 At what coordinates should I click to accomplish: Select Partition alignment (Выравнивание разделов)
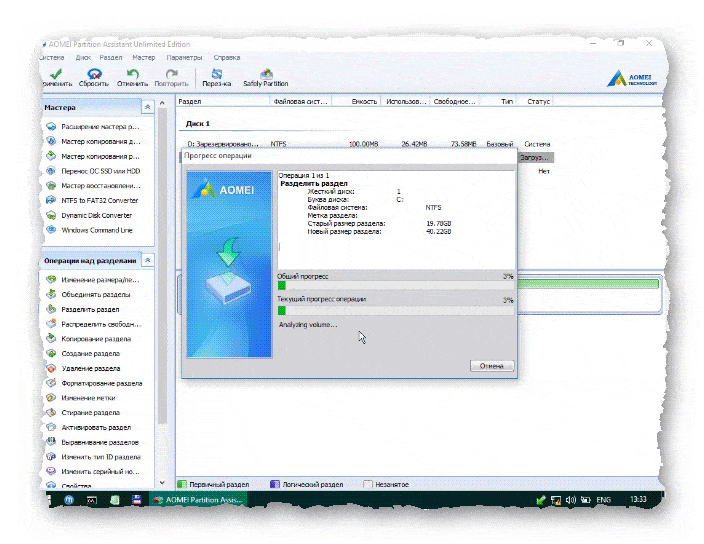[92, 442]
